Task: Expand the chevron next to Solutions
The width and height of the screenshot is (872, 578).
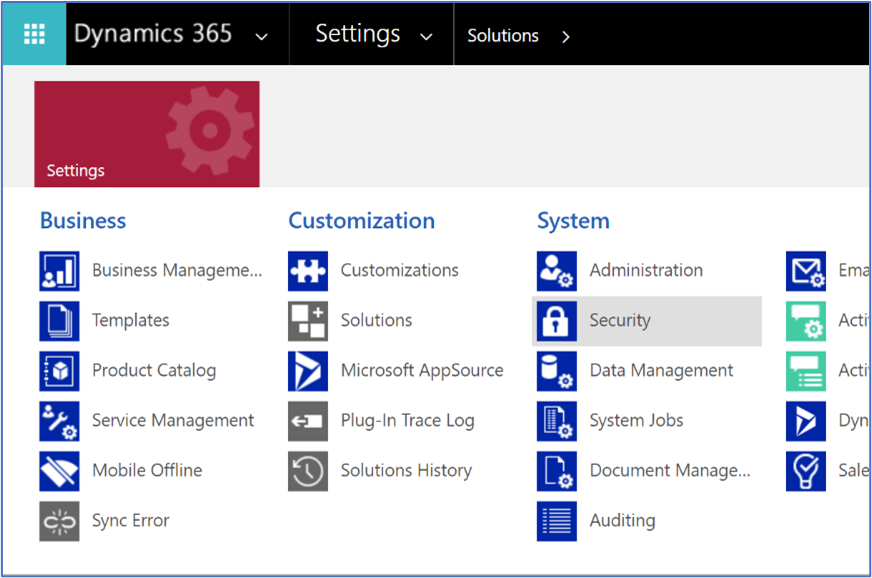Action: tap(566, 37)
